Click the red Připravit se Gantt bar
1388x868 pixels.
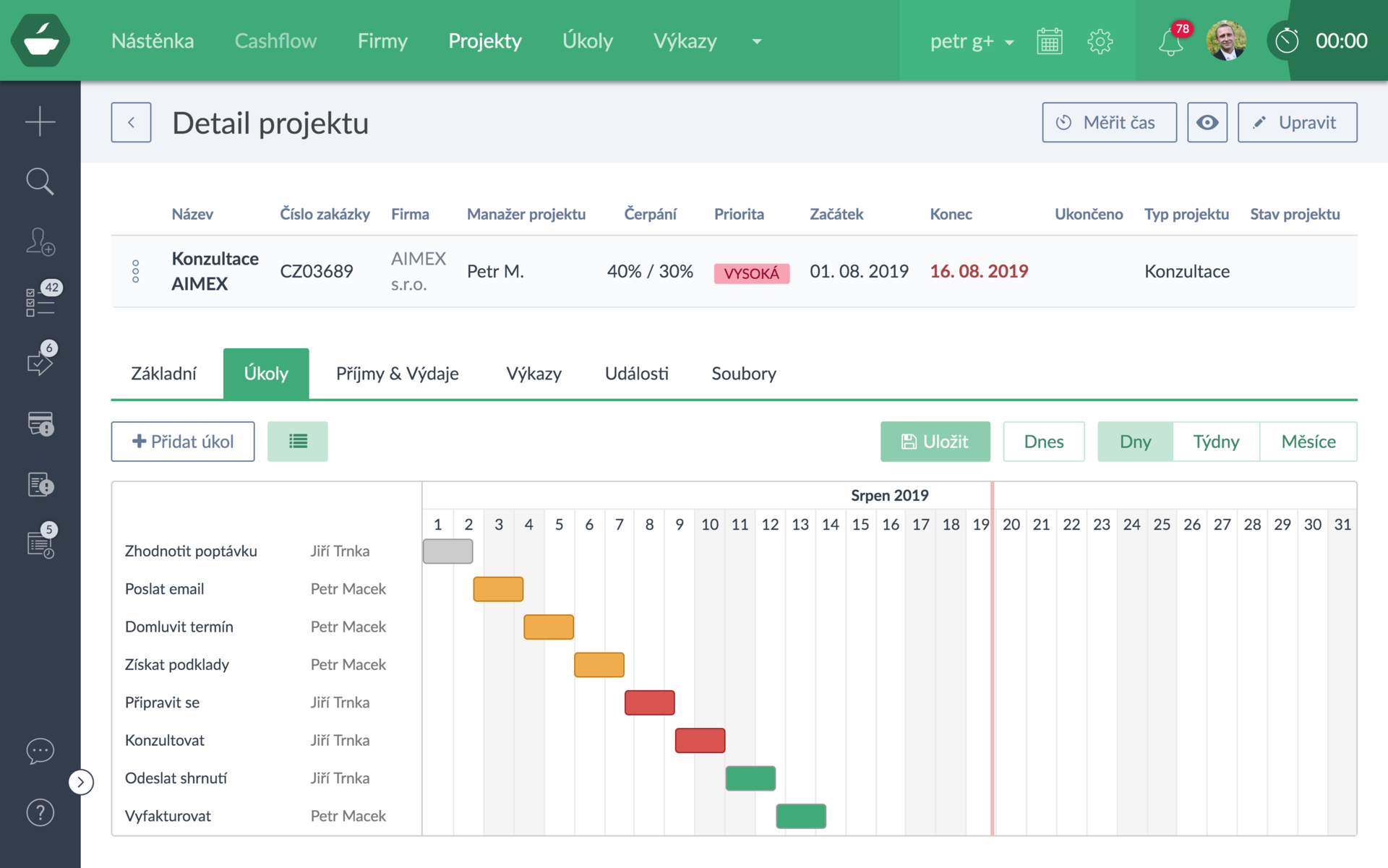pyautogui.click(x=649, y=702)
